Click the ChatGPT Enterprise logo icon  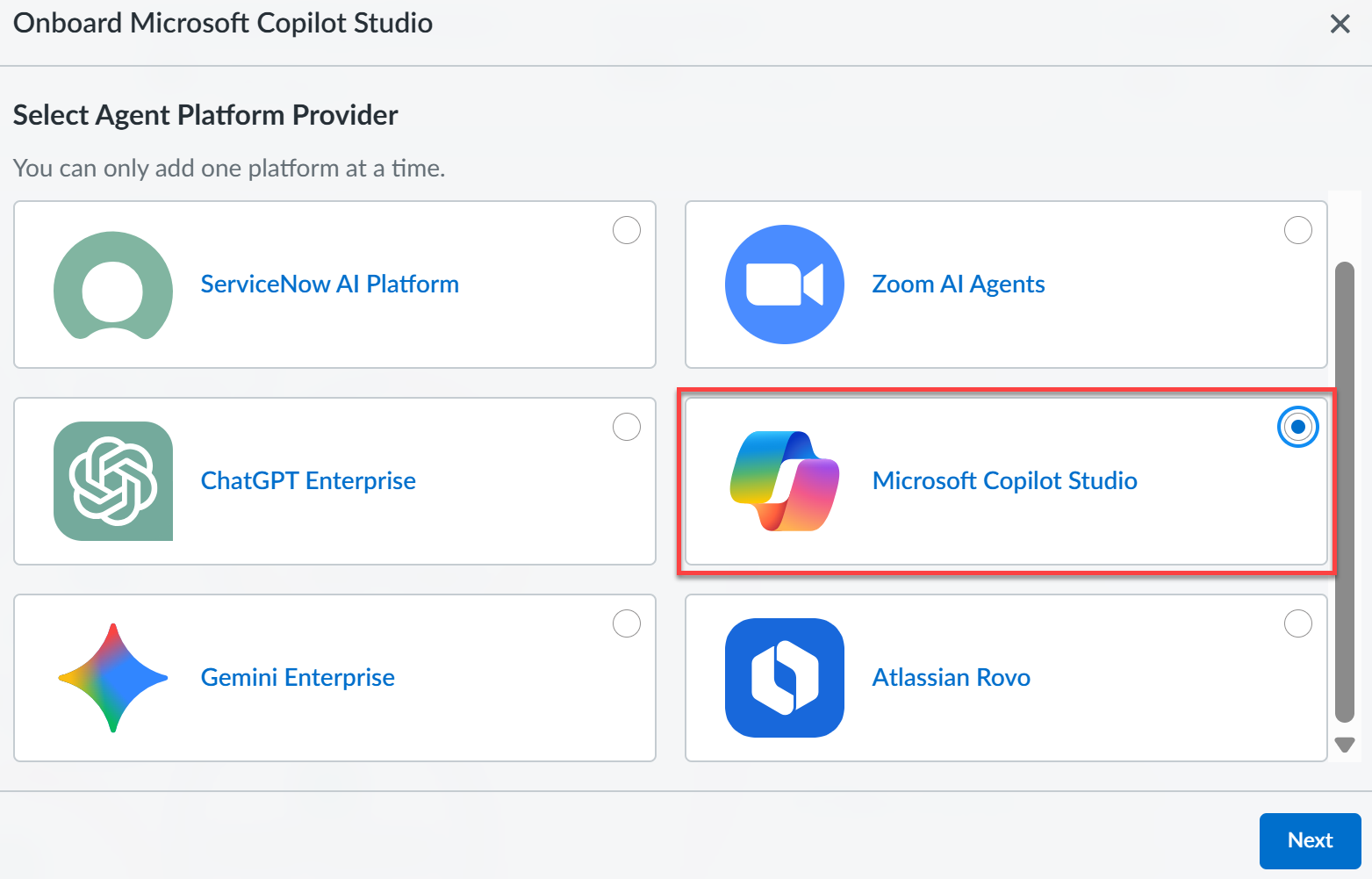pos(113,481)
